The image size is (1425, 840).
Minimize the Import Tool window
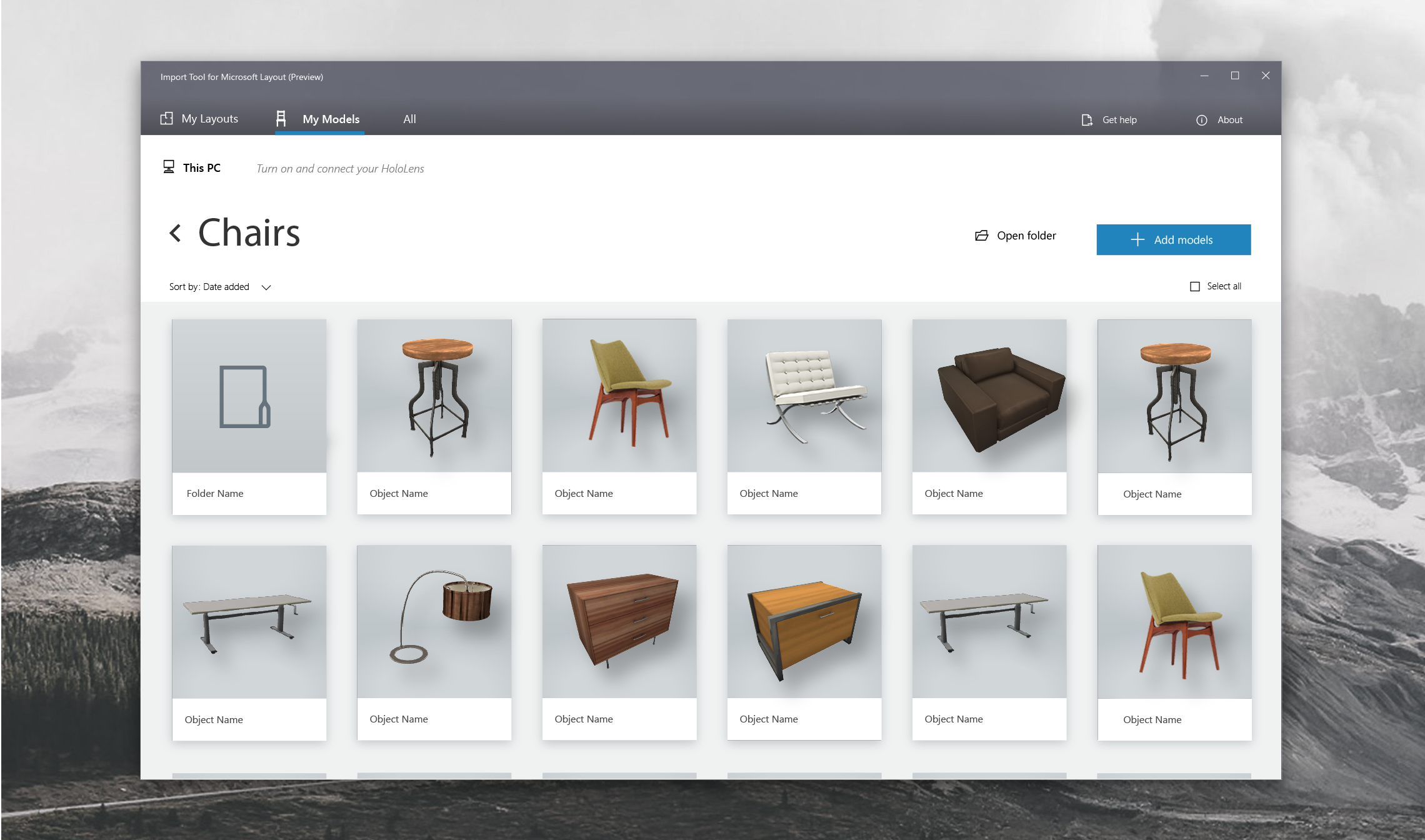point(1204,76)
